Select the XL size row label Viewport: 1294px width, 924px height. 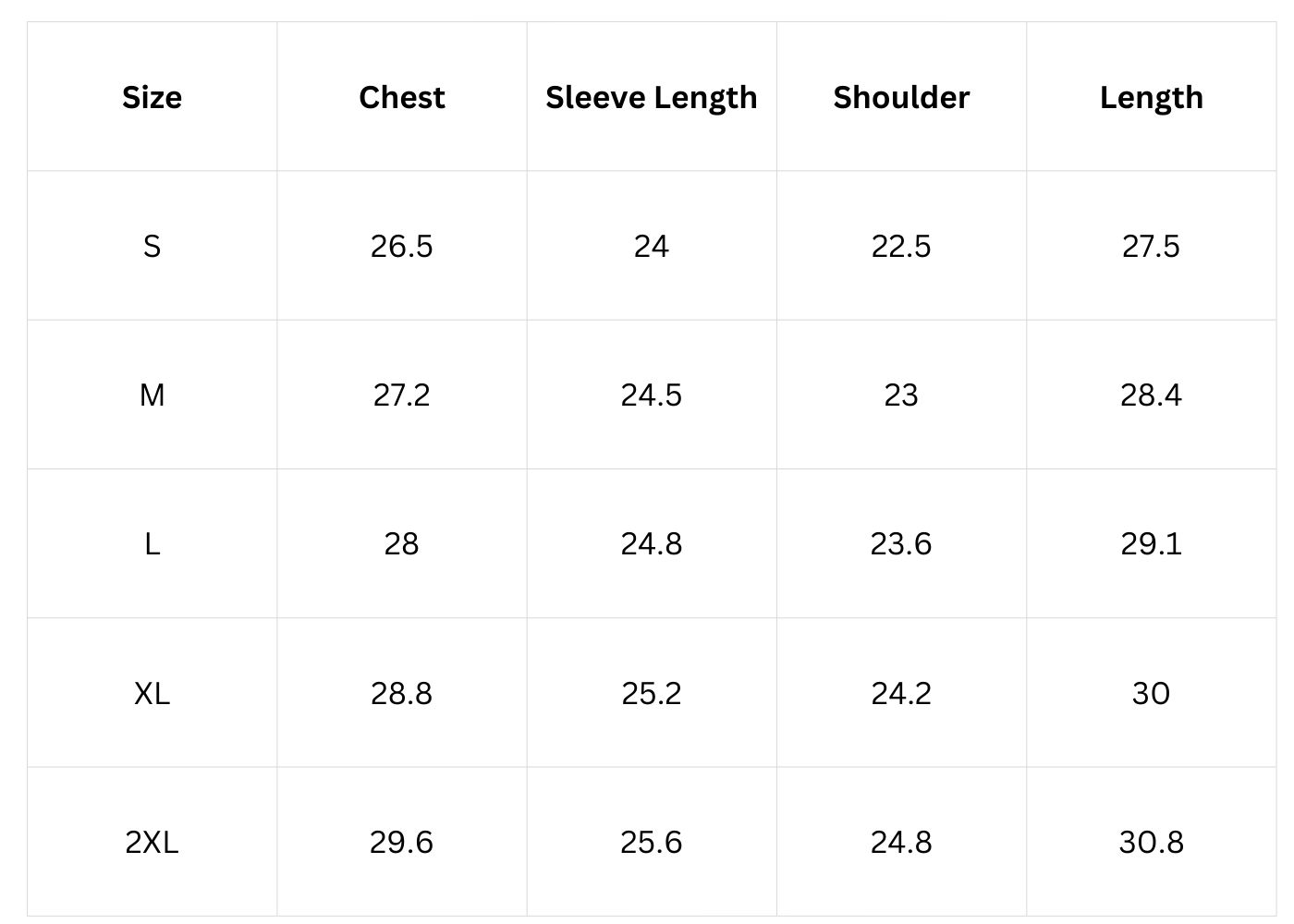152,693
